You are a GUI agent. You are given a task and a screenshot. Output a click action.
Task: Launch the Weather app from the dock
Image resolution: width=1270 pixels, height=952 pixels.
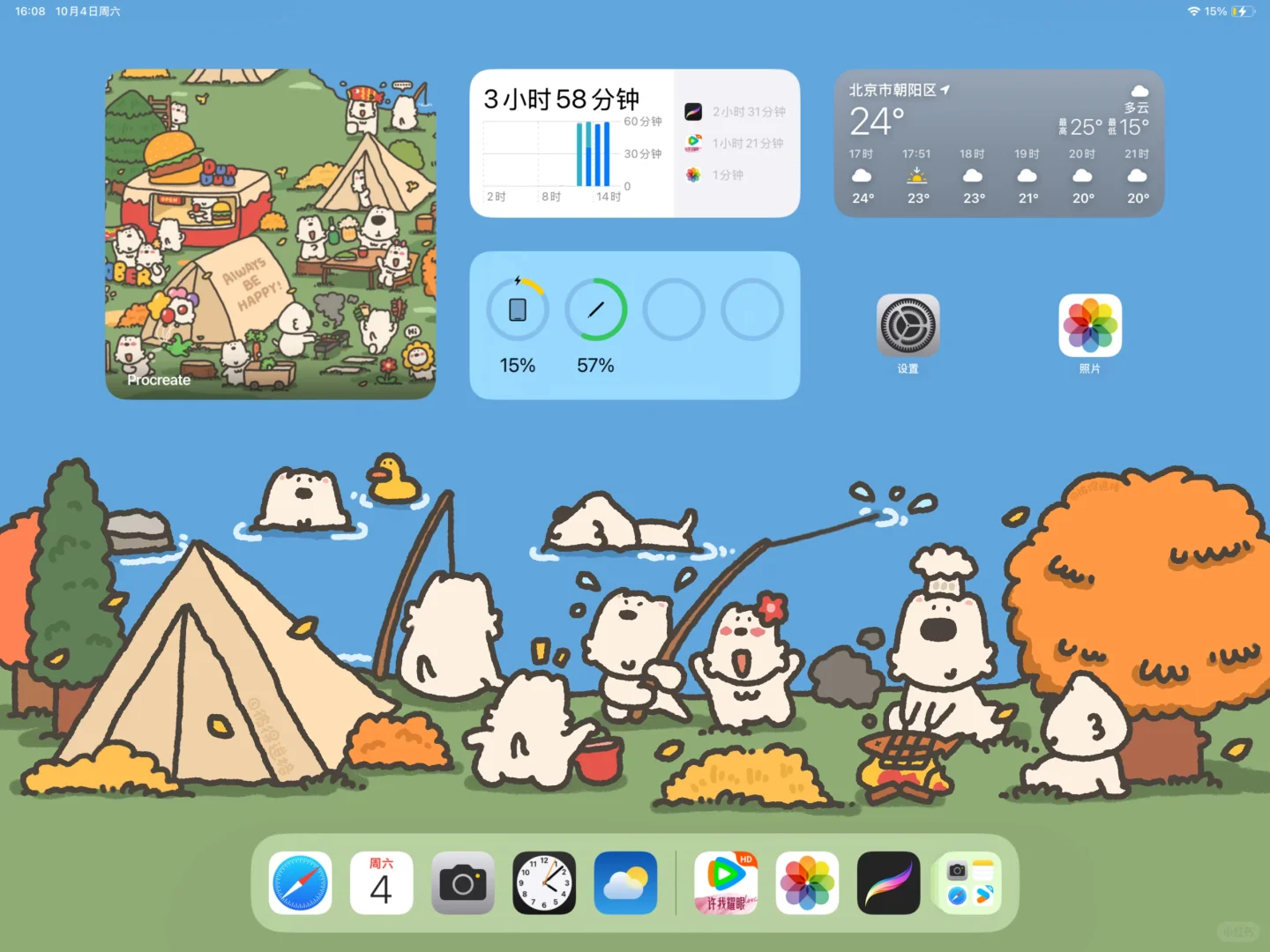point(625,883)
